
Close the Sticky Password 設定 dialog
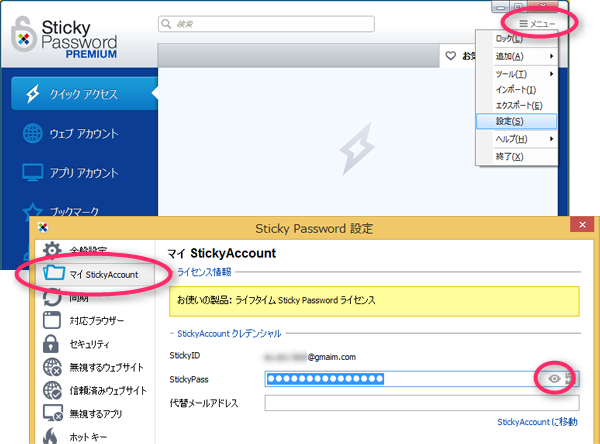tap(582, 225)
